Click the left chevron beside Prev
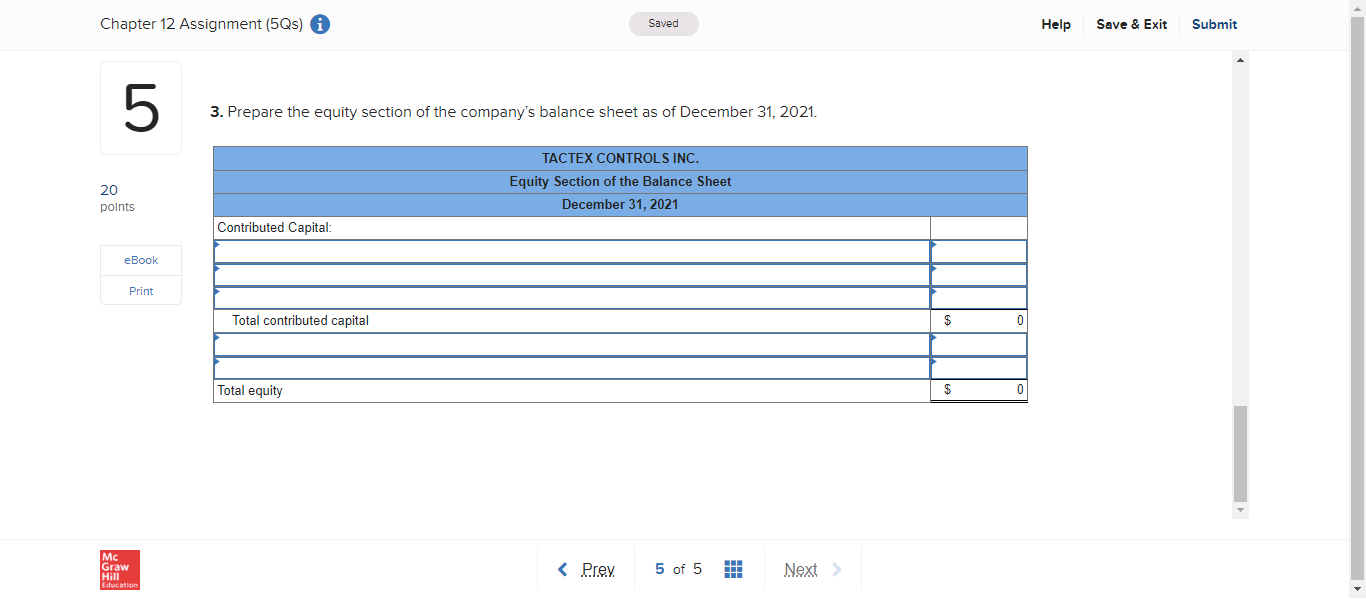This screenshot has height=599, width=1366. click(x=562, y=568)
